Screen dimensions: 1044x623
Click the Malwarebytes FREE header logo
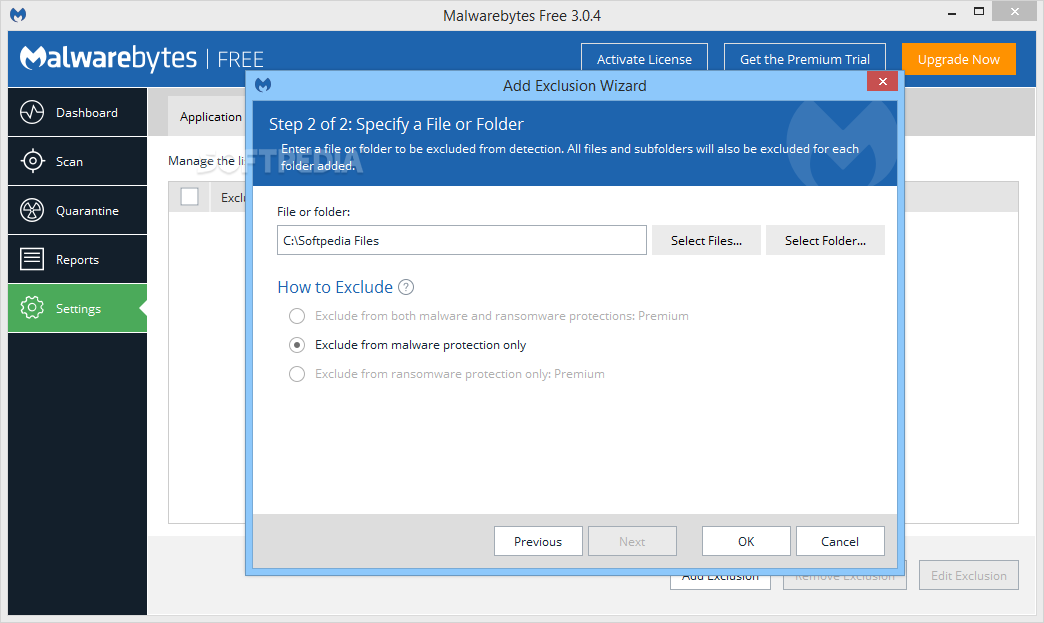coord(142,59)
